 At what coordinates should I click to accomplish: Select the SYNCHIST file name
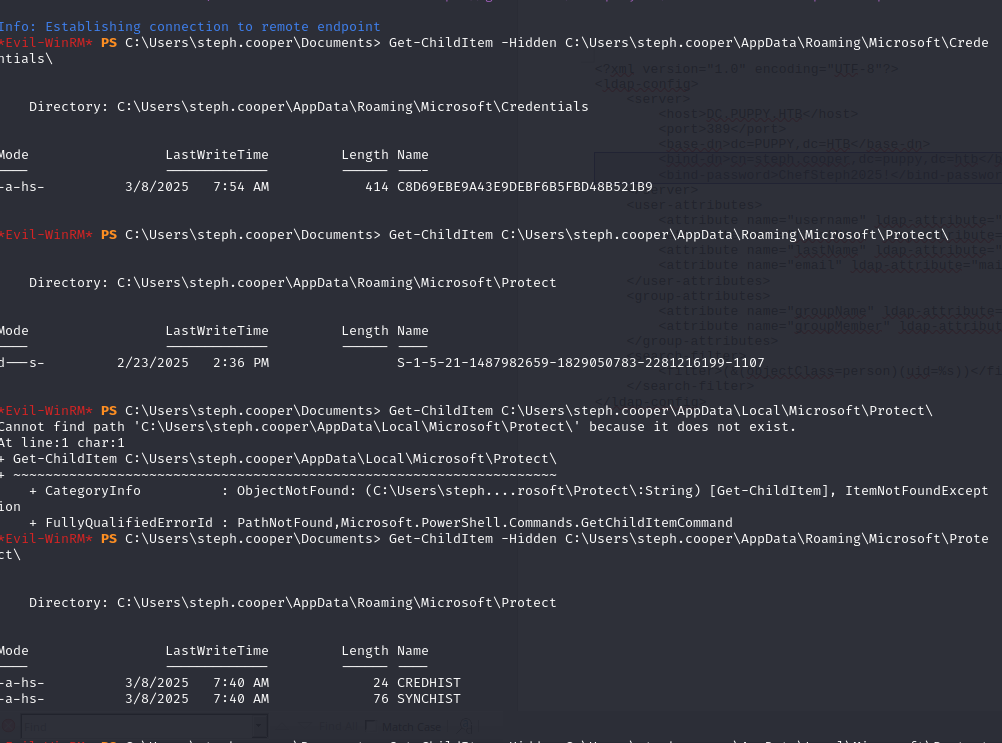pyautogui.click(x=429, y=699)
